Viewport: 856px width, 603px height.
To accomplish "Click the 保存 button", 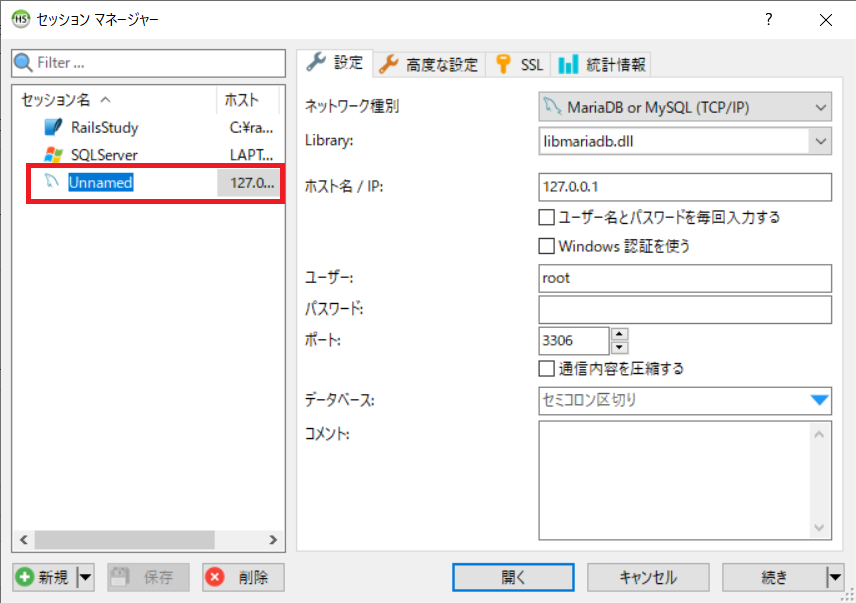I will (x=148, y=577).
